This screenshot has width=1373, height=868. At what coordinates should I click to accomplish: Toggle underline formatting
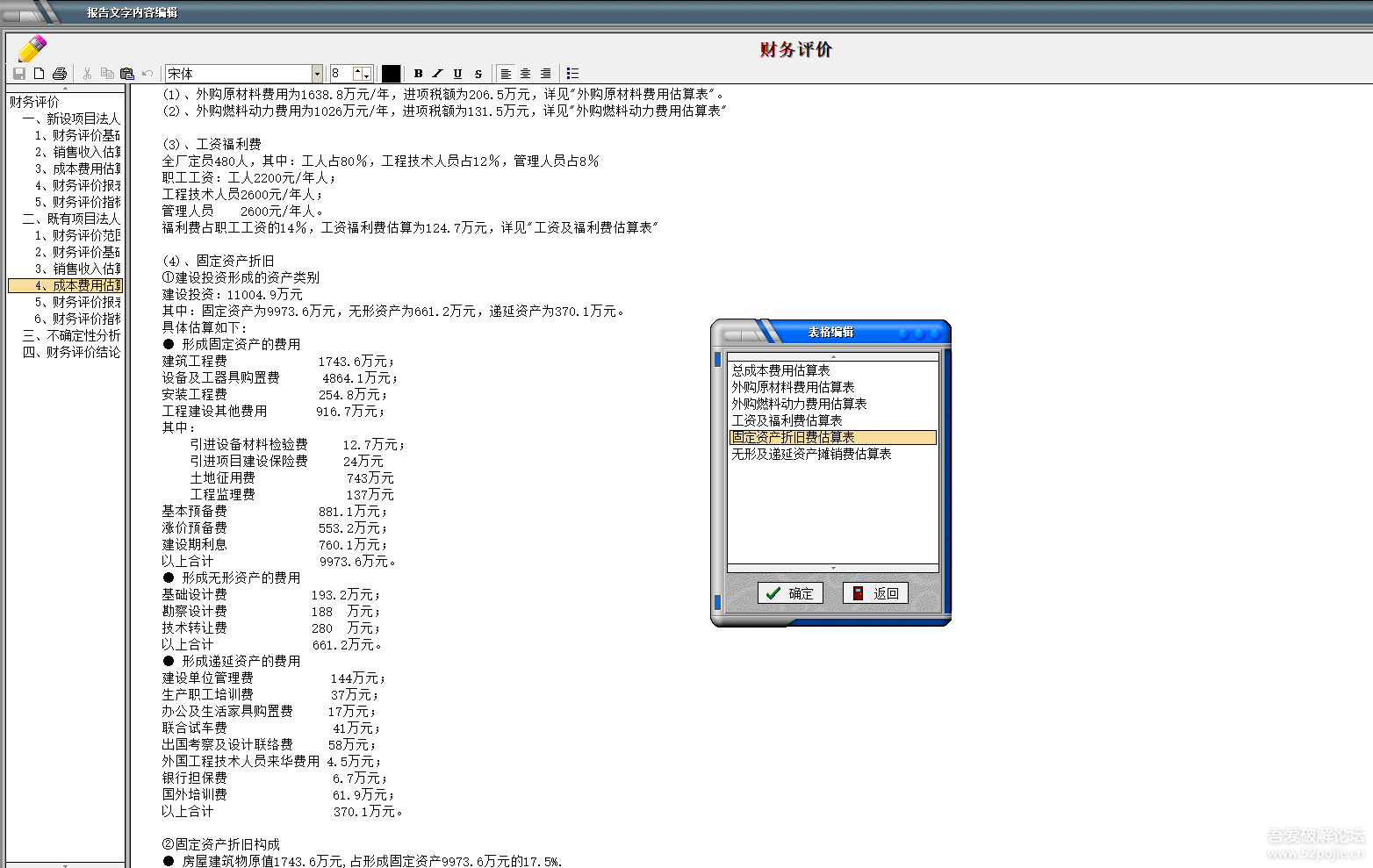(457, 74)
